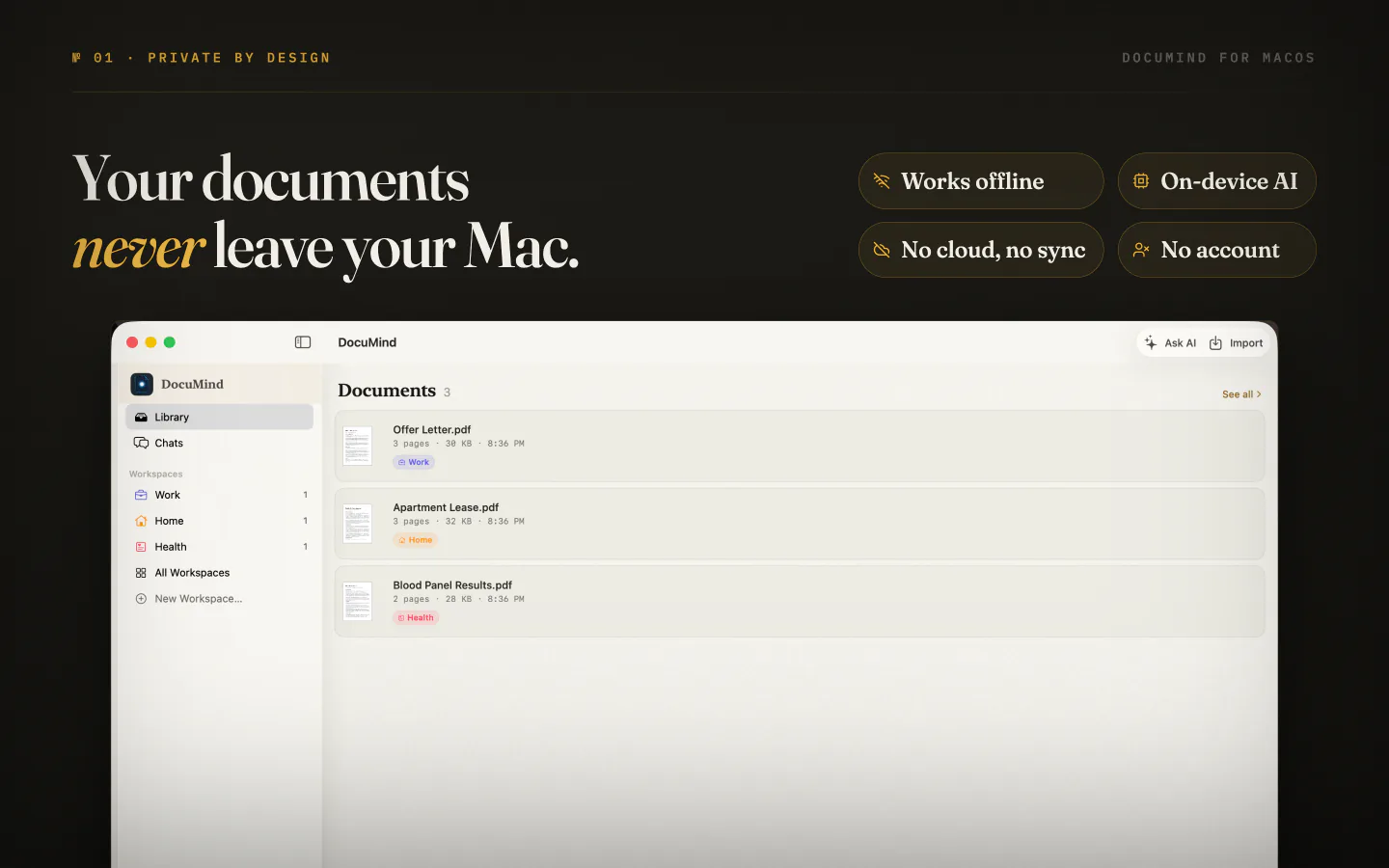Screen dimensions: 1389x868
Task: Click the Home house icon in sidebar
Action: pos(141,521)
